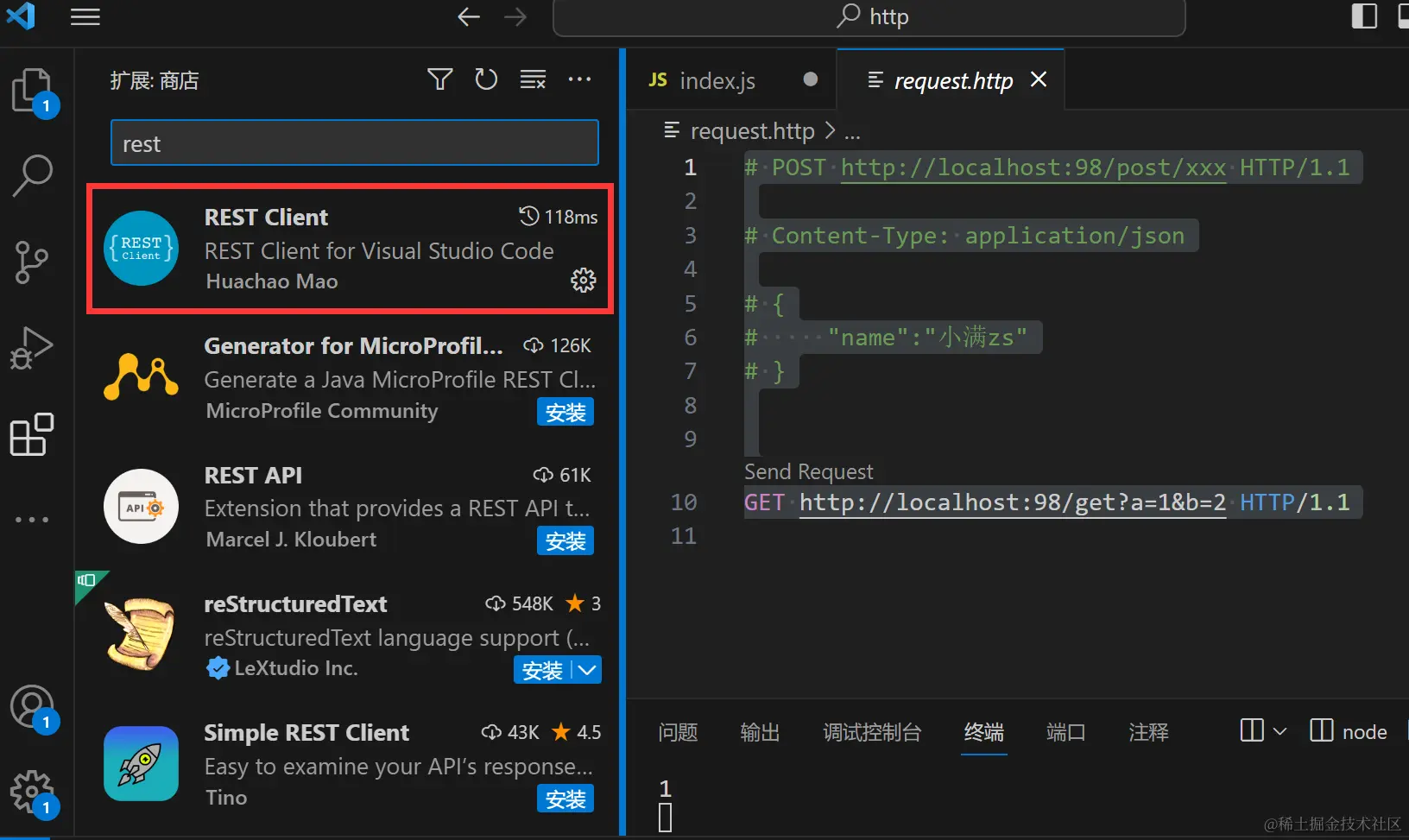The height and width of the screenshot is (840, 1409).
Task: Open the 问题 panel tab
Action: pyautogui.click(x=678, y=732)
